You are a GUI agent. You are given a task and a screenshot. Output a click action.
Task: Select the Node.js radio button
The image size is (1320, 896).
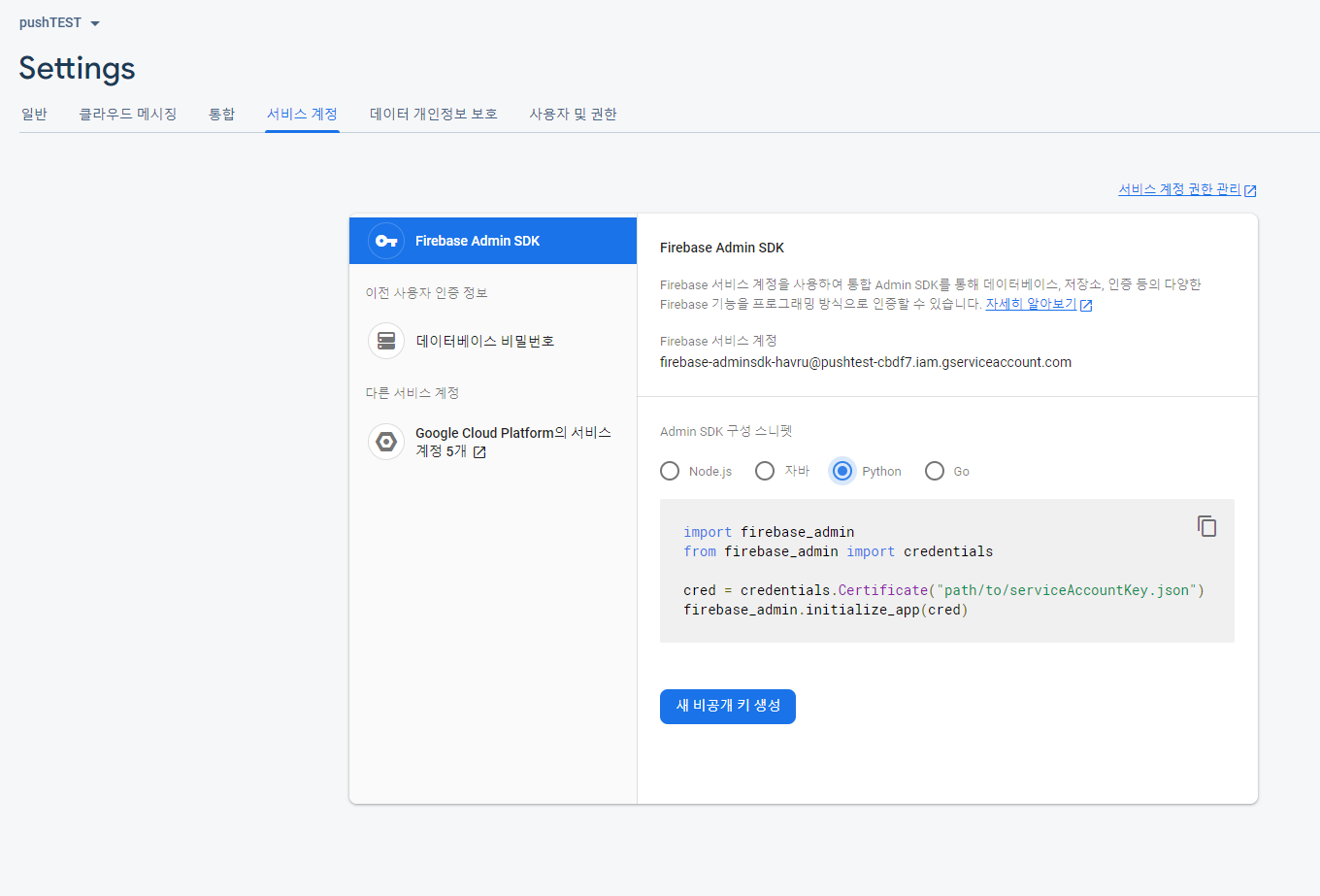pyautogui.click(x=670, y=471)
